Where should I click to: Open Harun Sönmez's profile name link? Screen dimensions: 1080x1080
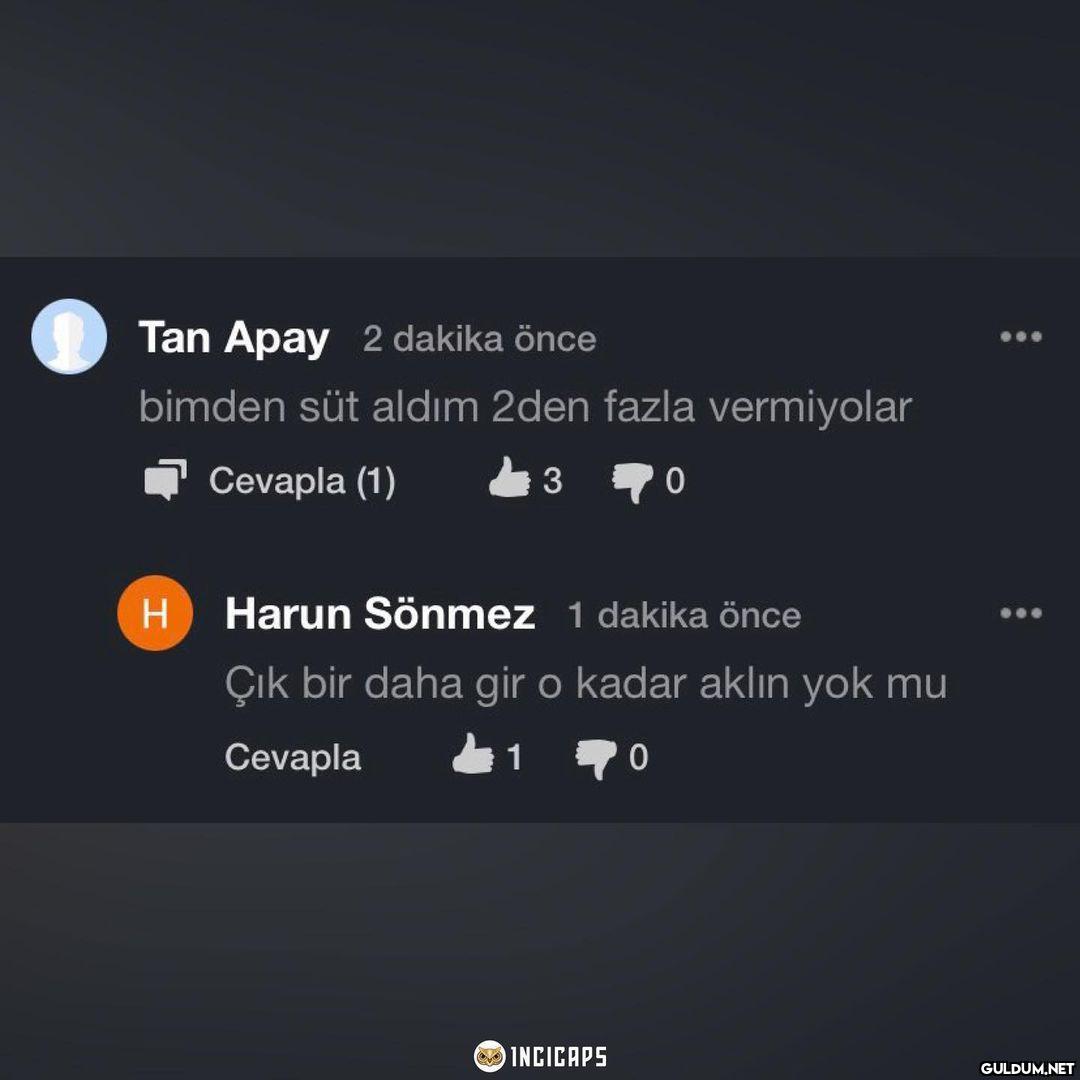point(380,613)
